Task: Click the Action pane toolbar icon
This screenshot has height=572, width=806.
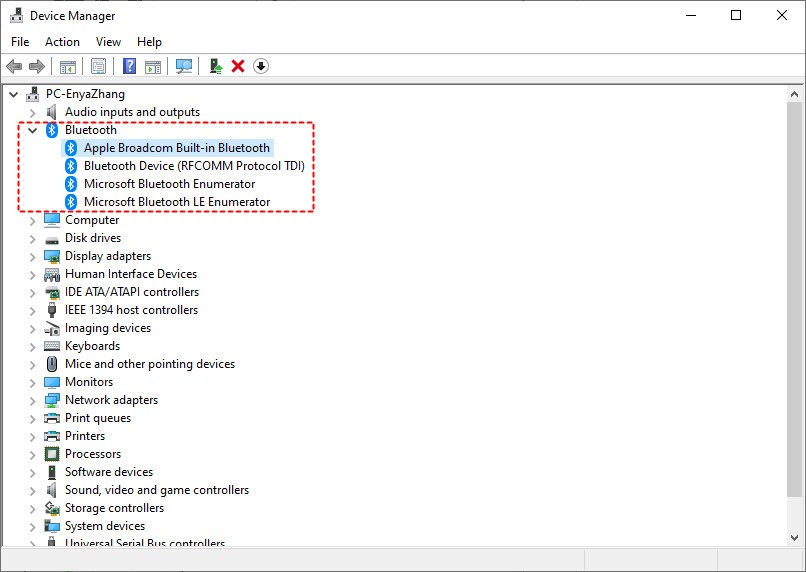Action: click(153, 66)
